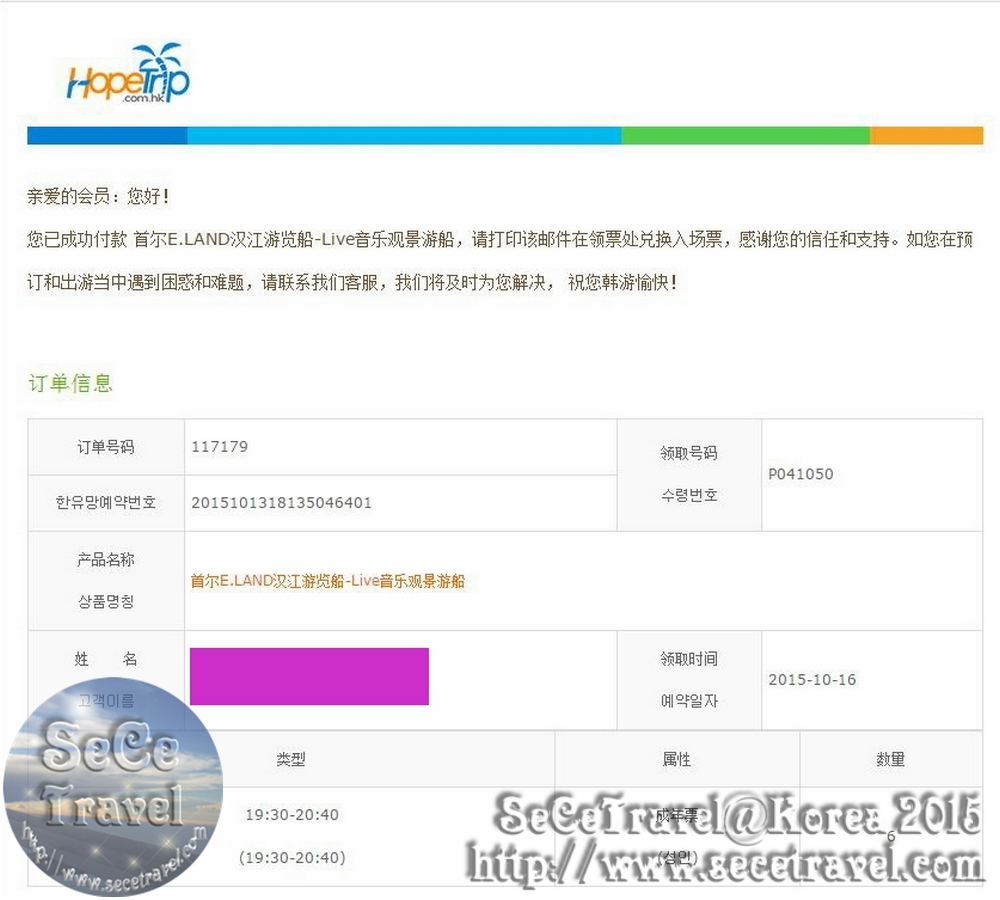Select the date 2015-10-16
Screen dimensions: 1000x900
[812, 680]
